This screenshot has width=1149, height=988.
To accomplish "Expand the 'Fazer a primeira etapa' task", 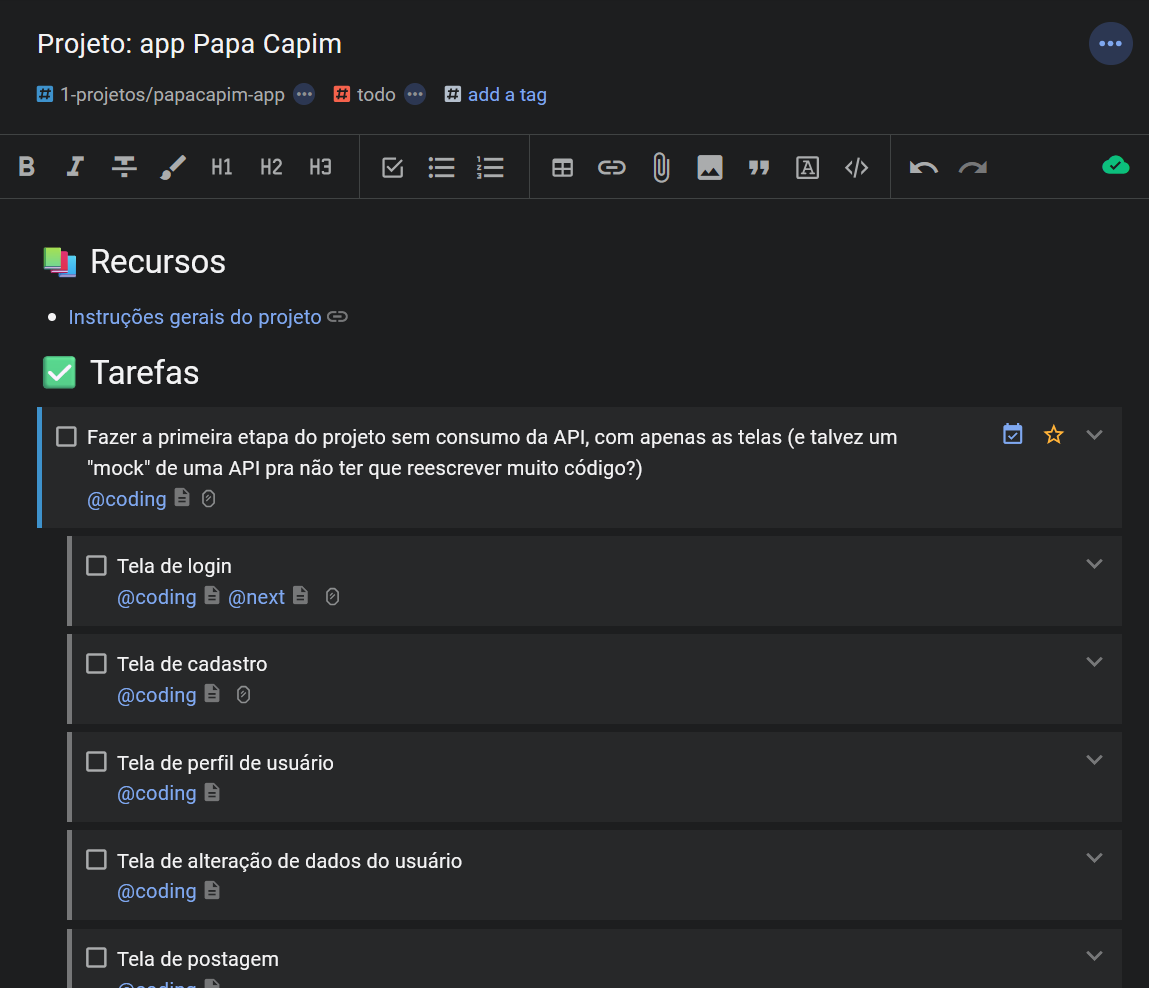I will click(x=1094, y=435).
